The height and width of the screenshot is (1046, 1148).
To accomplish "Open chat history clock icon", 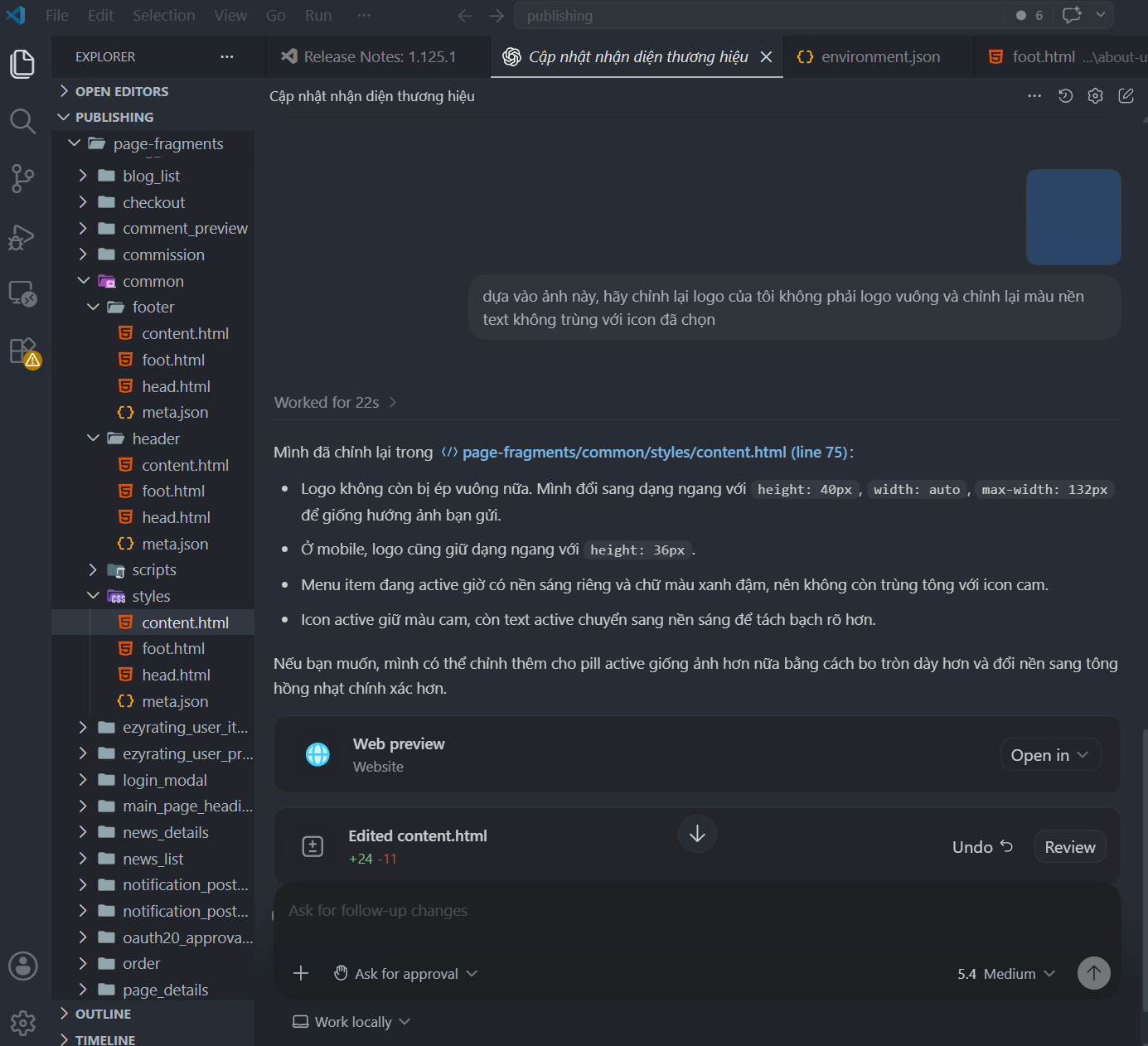I will pyautogui.click(x=1066, y=96).
